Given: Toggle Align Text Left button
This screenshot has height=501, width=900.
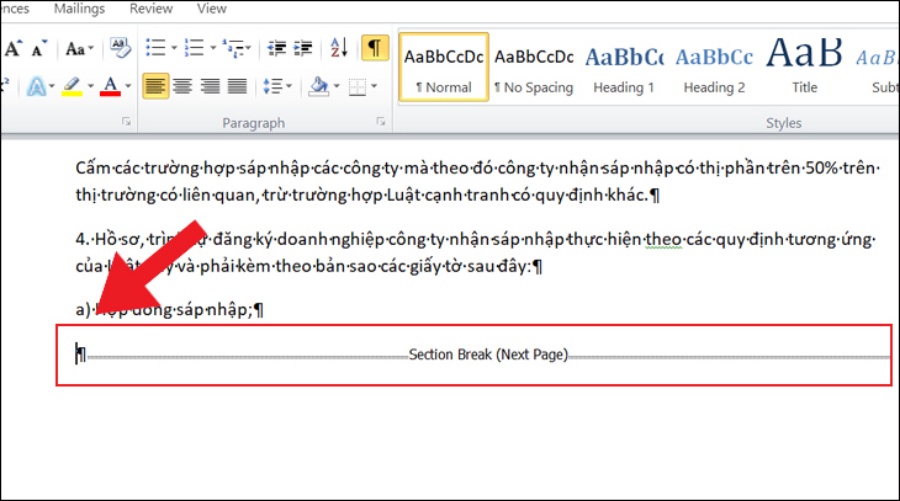Looking at the screenshot, I should (x=155, y=86).
